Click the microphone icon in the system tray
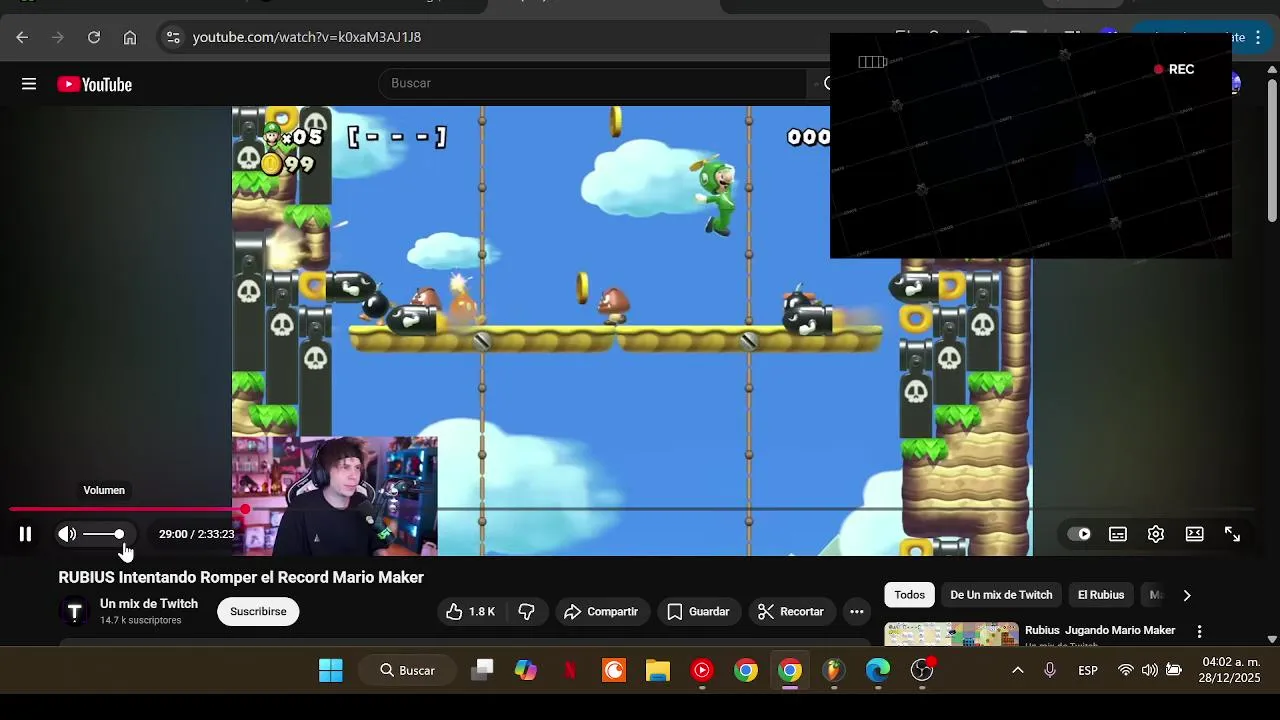This screenshot has width=1280, height=720. click(1050, 670)
